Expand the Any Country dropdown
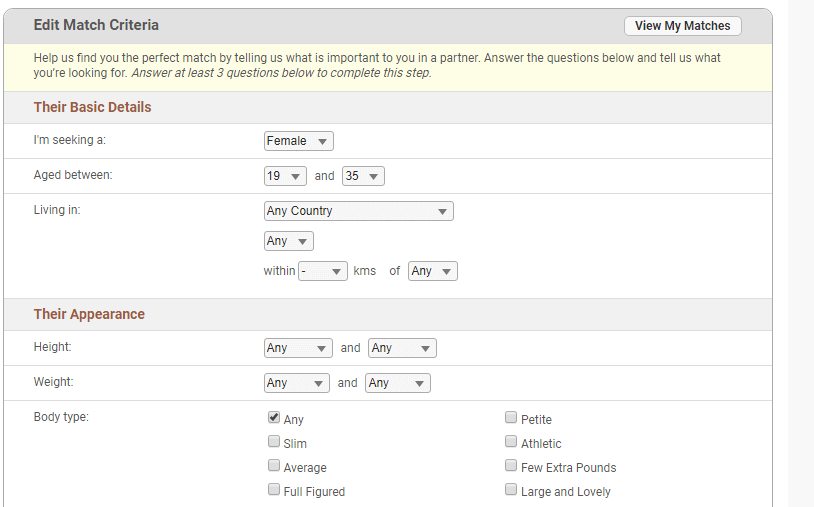Viewport: 814px width, 507px height. [358, 211]
